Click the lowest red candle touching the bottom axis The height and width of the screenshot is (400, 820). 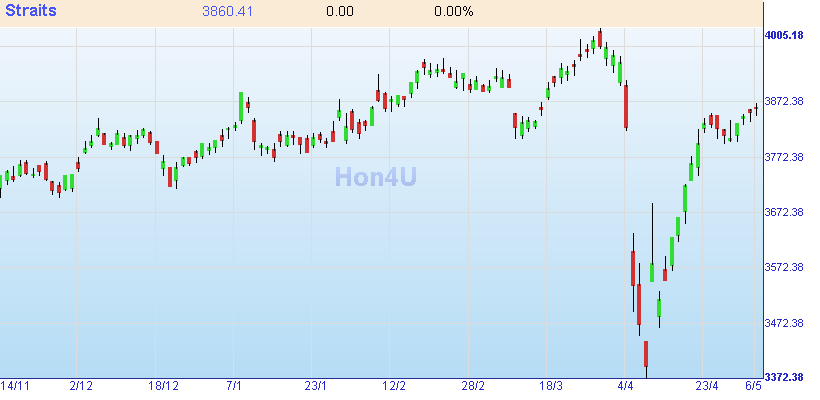(x=646, y=359)
